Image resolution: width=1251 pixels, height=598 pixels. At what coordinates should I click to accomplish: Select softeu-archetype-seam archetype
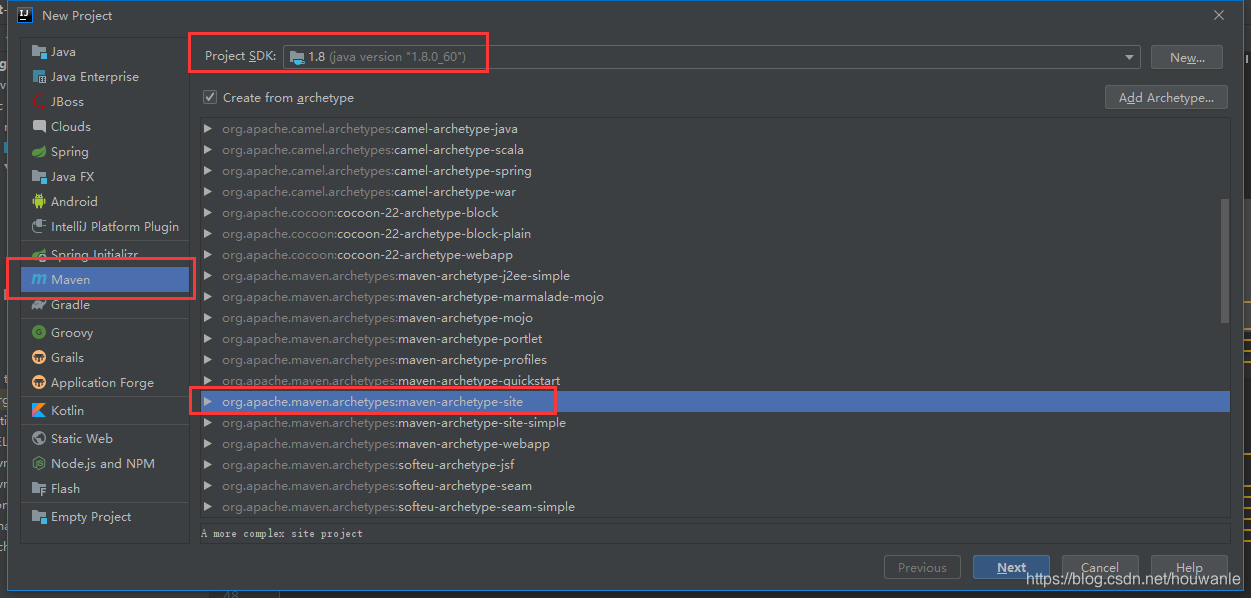tap(714, 485)
